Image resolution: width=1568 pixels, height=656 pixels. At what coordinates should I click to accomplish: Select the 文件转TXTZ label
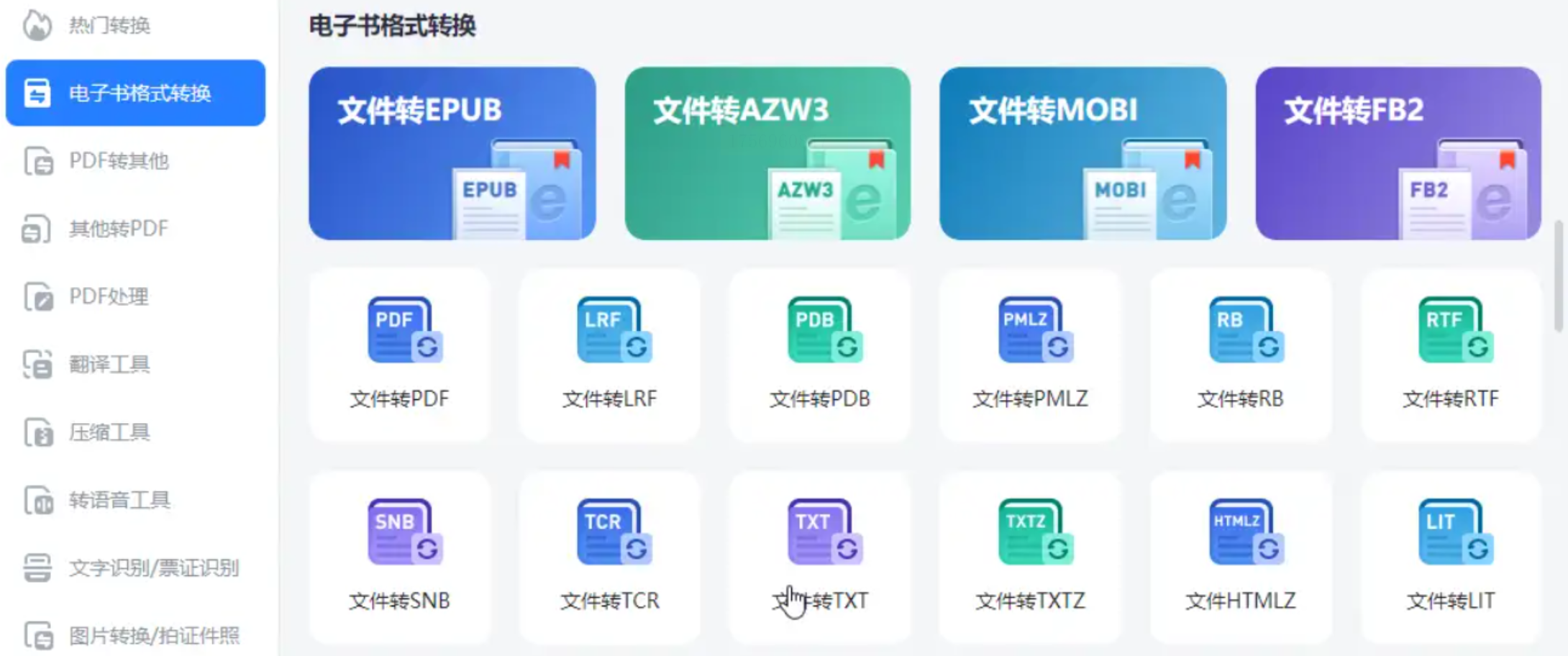tap(1030, 601)
